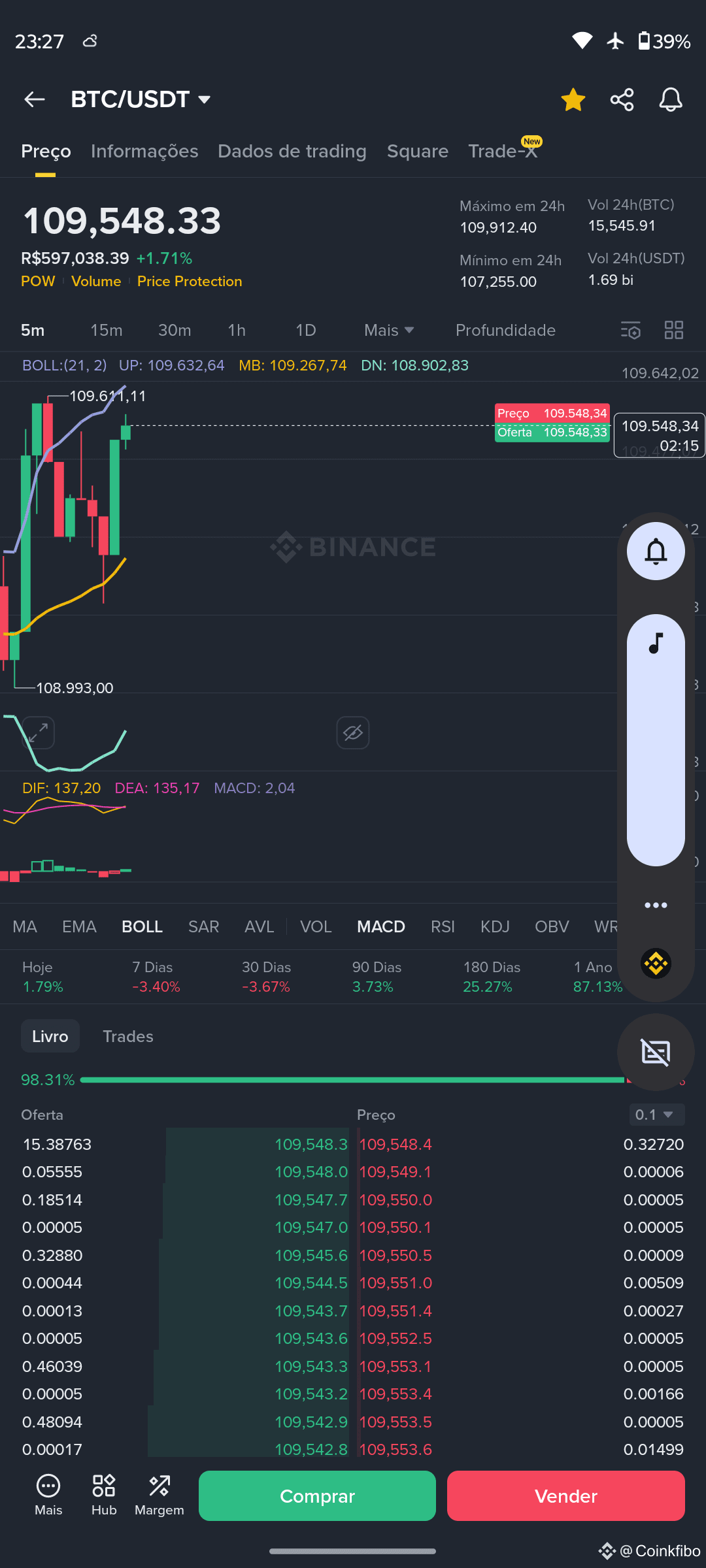Open the Trade-X tab
The image size is (706, 1568).
(x=503, y=151)
